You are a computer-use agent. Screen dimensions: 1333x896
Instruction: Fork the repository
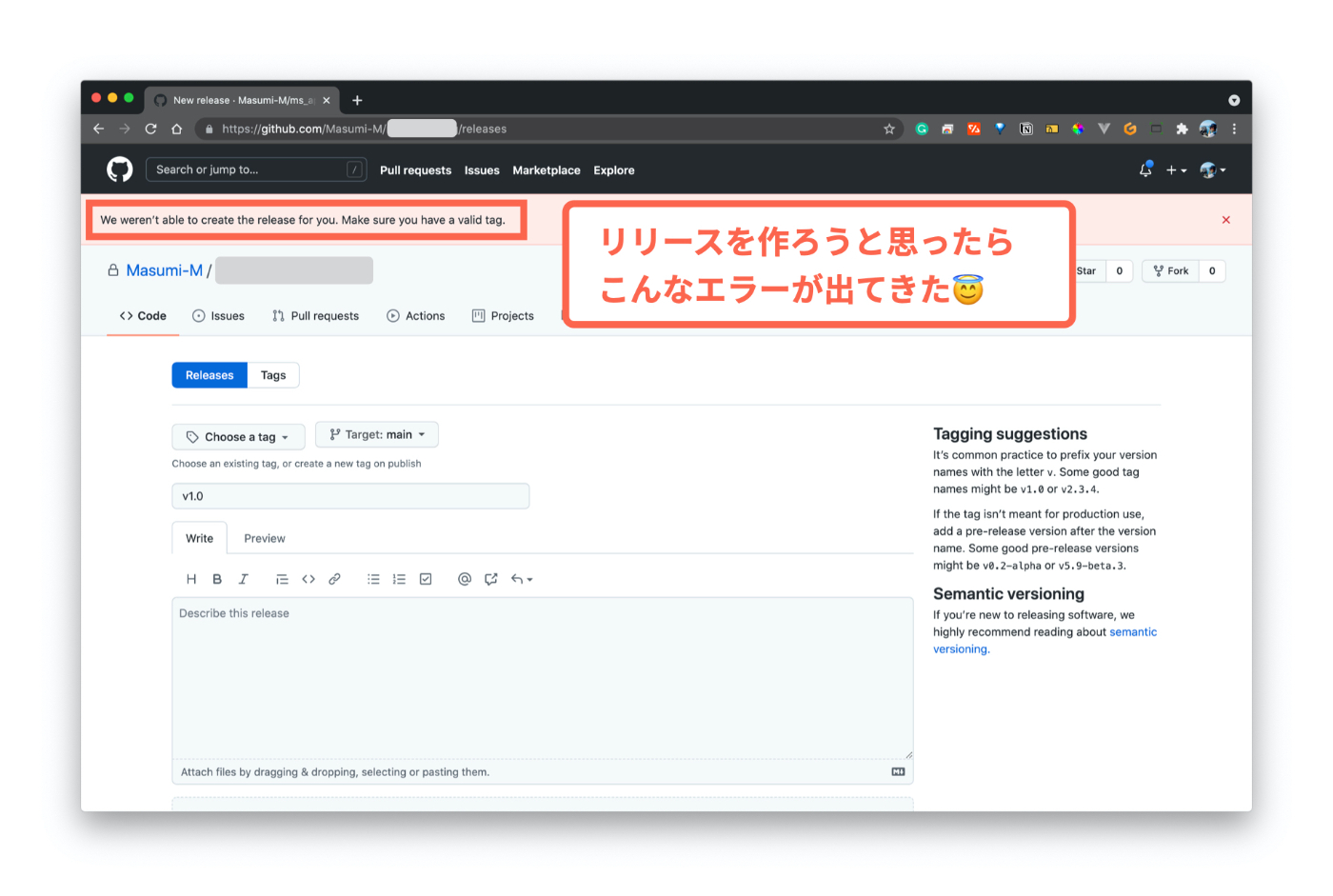tap(1170, 270)
